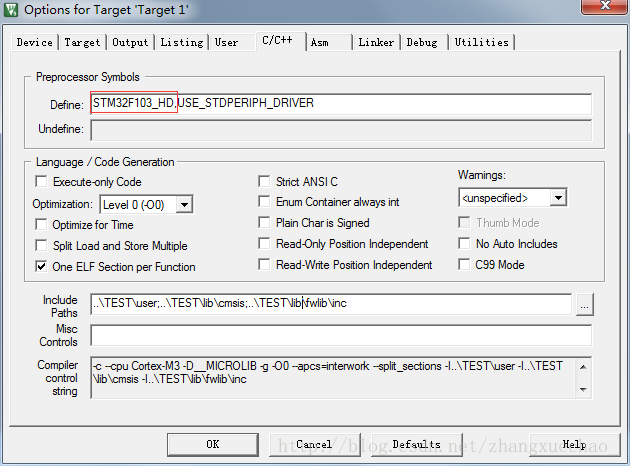Click the Defaults button
630x466 pixels.
point(416,444)
